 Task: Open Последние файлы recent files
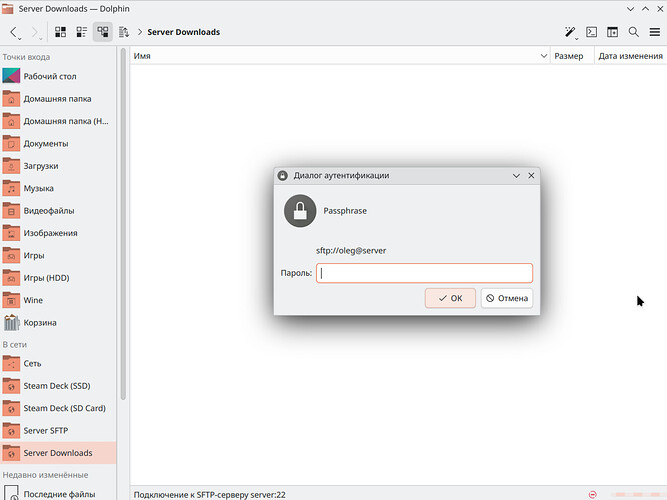(x=58, y=494)
